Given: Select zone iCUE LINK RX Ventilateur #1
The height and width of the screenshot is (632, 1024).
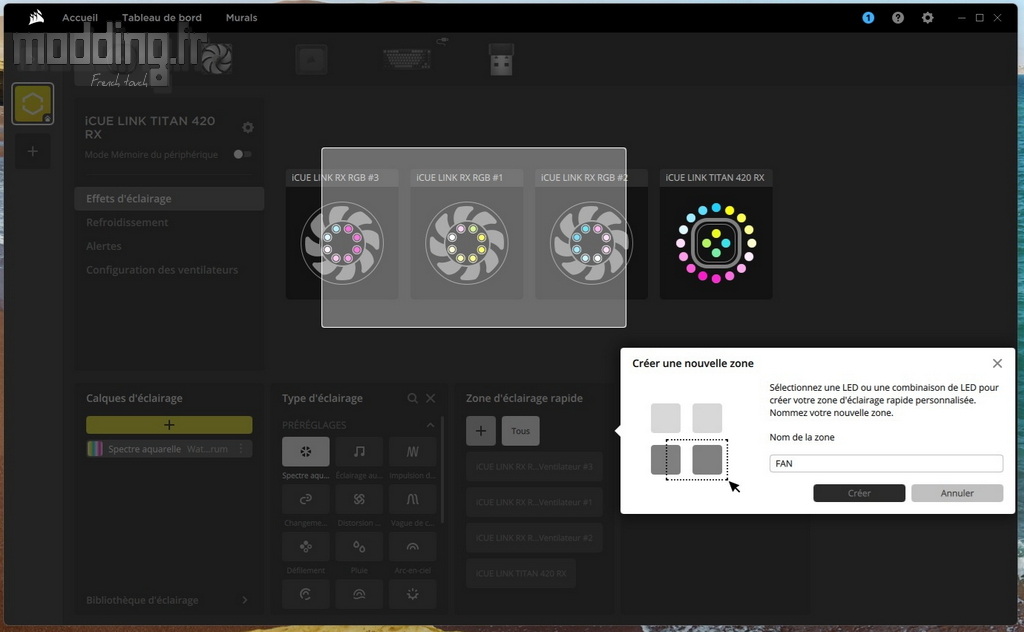Looking at the screenshot, I should (x=534, y=502).
